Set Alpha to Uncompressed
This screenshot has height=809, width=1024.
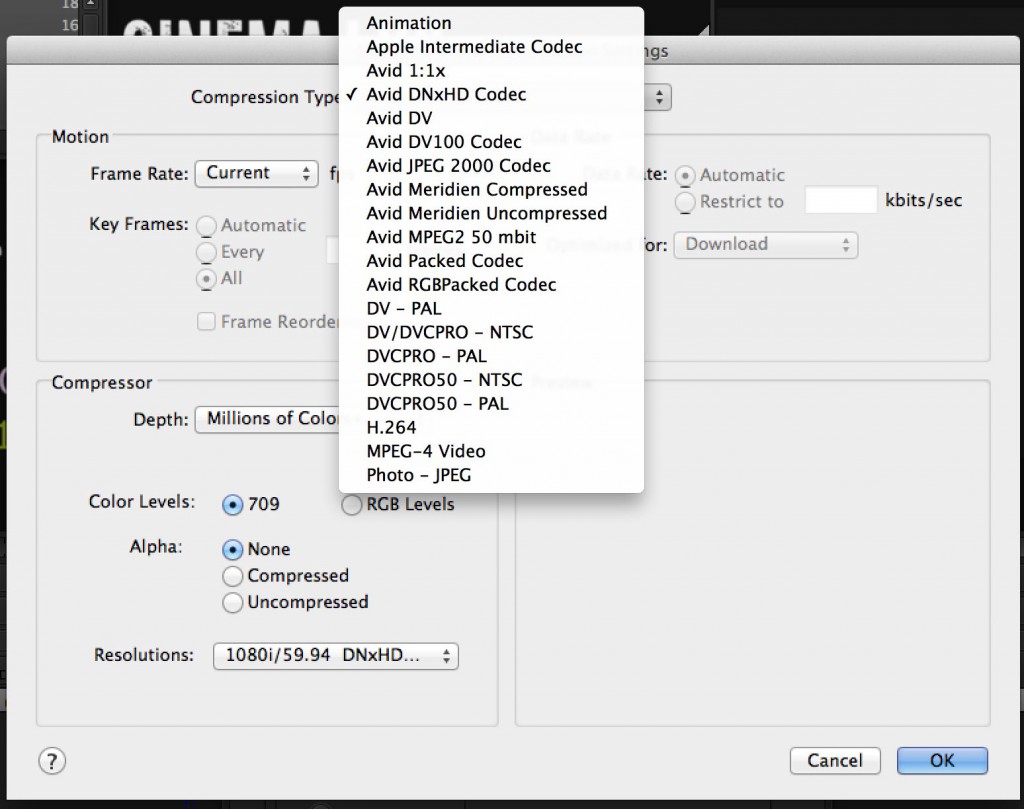tap(232, 603)
